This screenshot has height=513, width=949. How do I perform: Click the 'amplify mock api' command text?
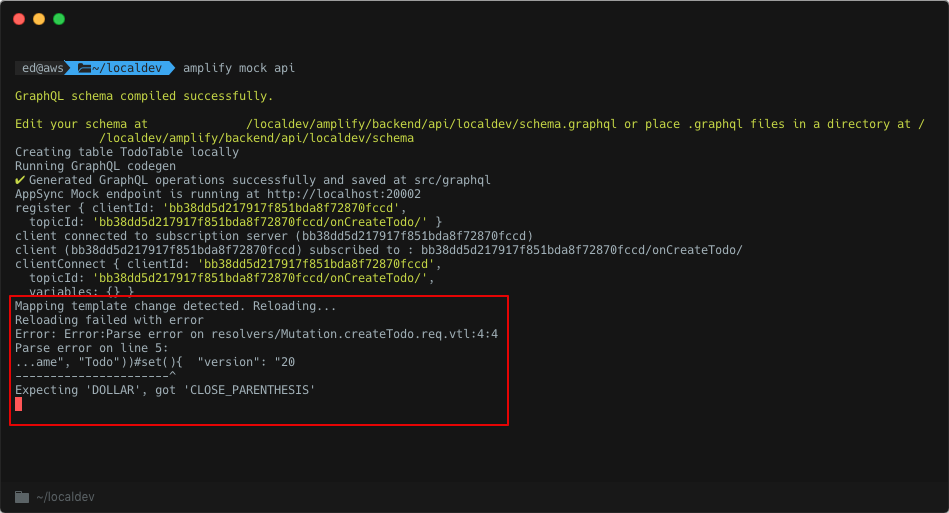[239, 68]
